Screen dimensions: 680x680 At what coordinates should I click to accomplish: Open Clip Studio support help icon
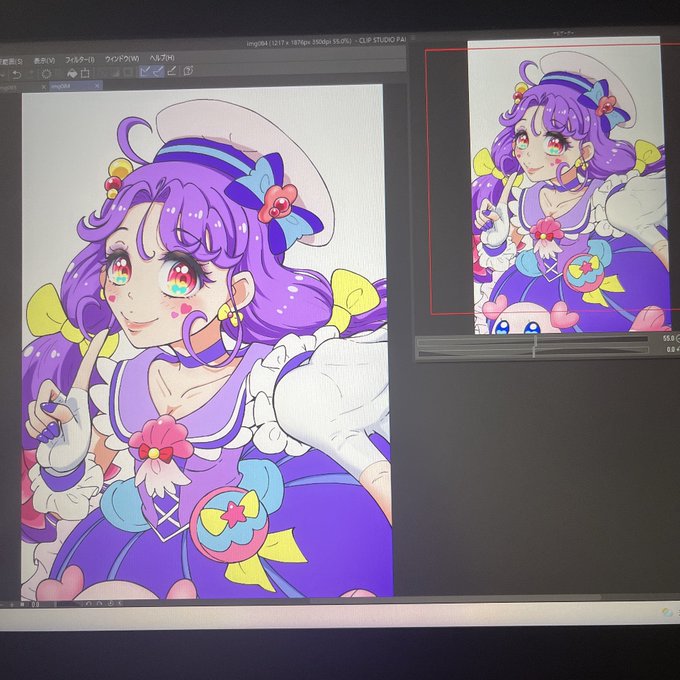click(x=188, y=70)
